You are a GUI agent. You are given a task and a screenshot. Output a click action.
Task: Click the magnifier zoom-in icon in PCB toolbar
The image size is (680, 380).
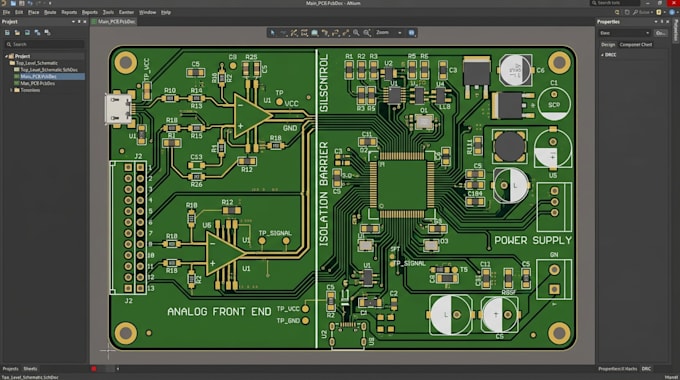[x=356, y=33]
